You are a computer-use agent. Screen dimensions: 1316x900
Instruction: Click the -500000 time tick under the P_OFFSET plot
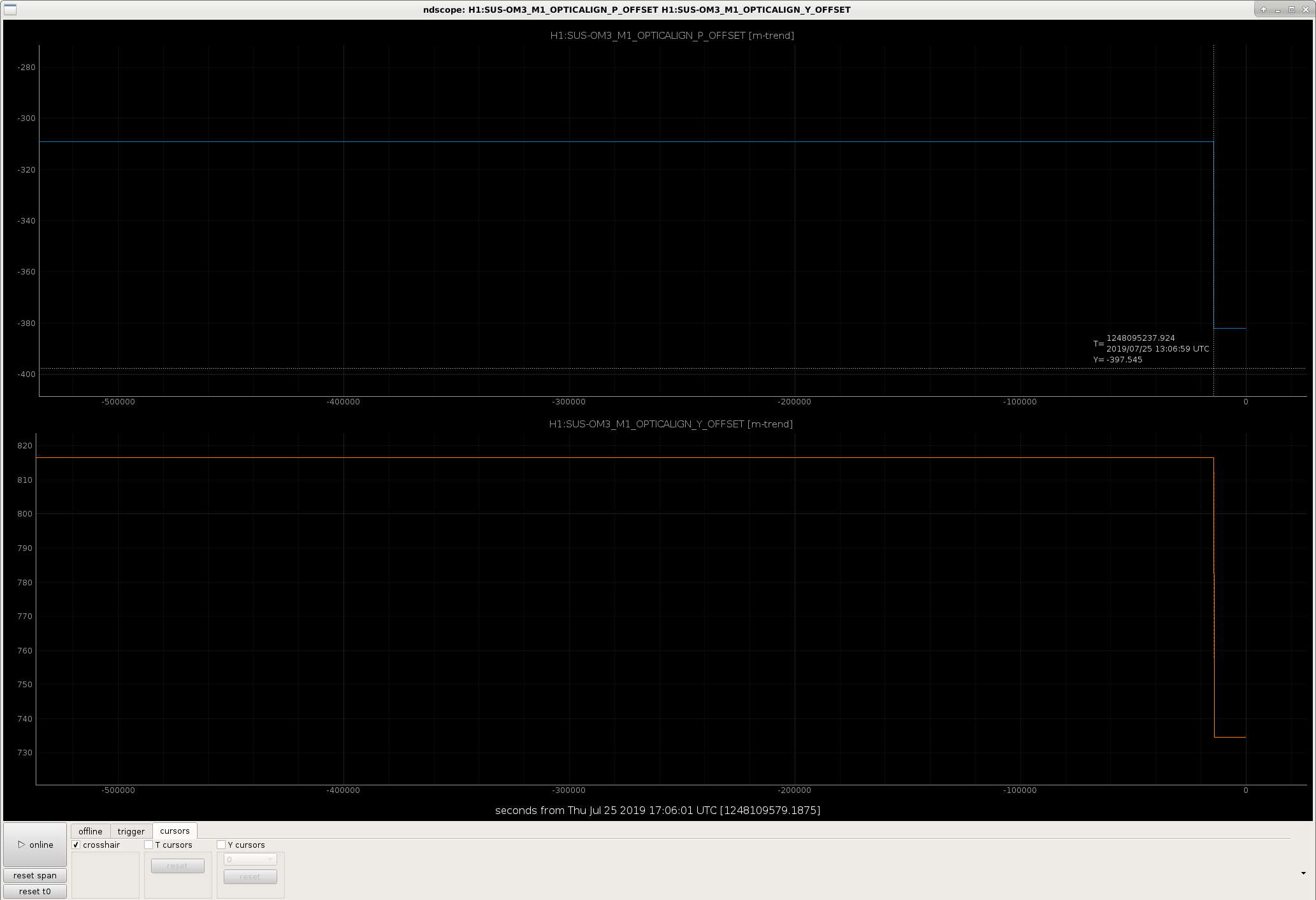[118, 402]
